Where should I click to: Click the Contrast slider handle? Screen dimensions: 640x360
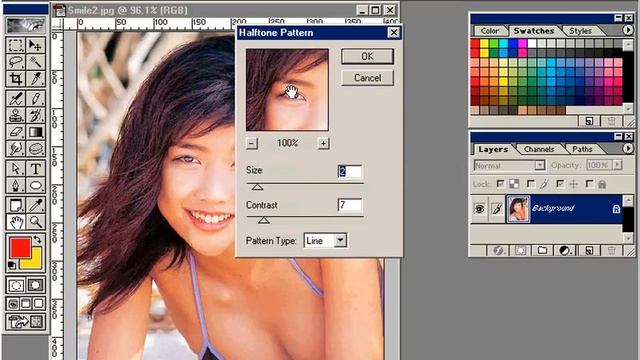click(264, 220)
